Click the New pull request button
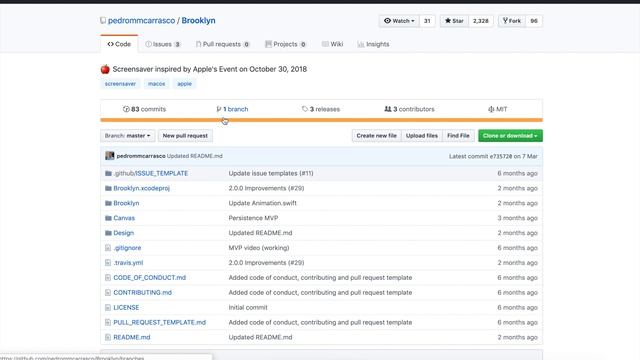The height and width of the screenshot is (360, 640). coord(185,136)
